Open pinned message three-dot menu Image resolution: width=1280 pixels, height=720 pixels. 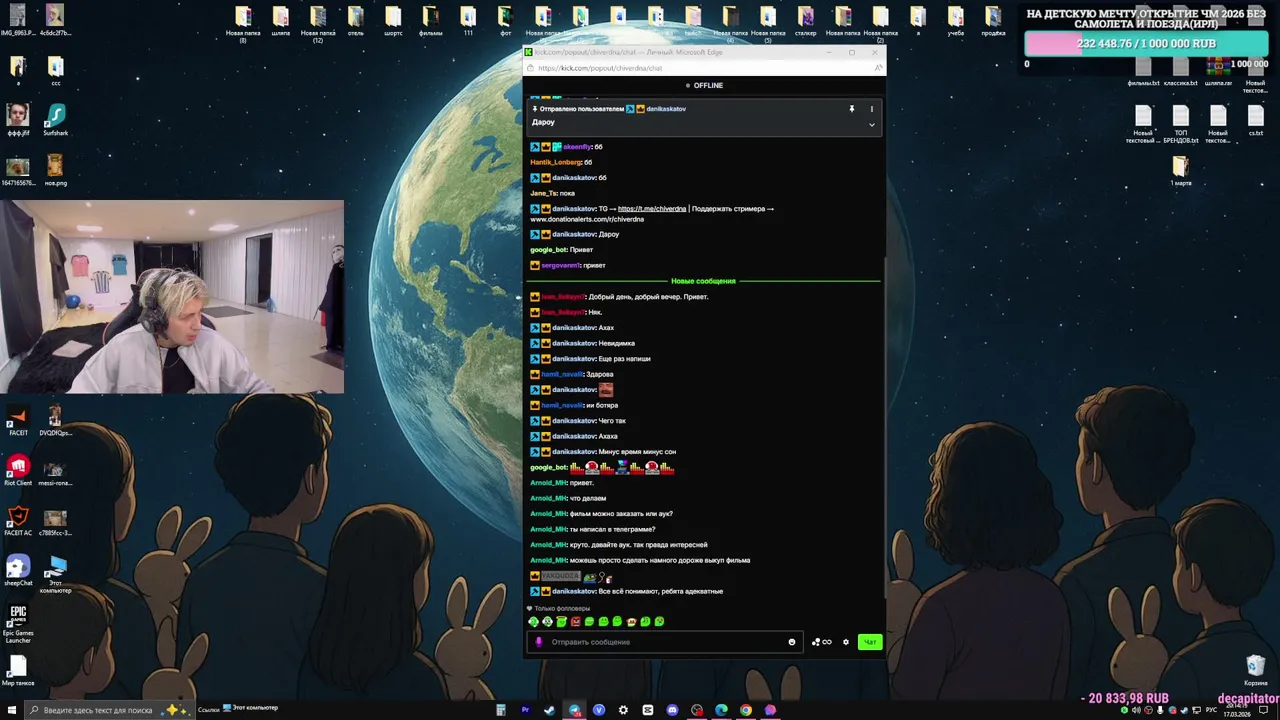pyautogui.click(x=871, y=109)
